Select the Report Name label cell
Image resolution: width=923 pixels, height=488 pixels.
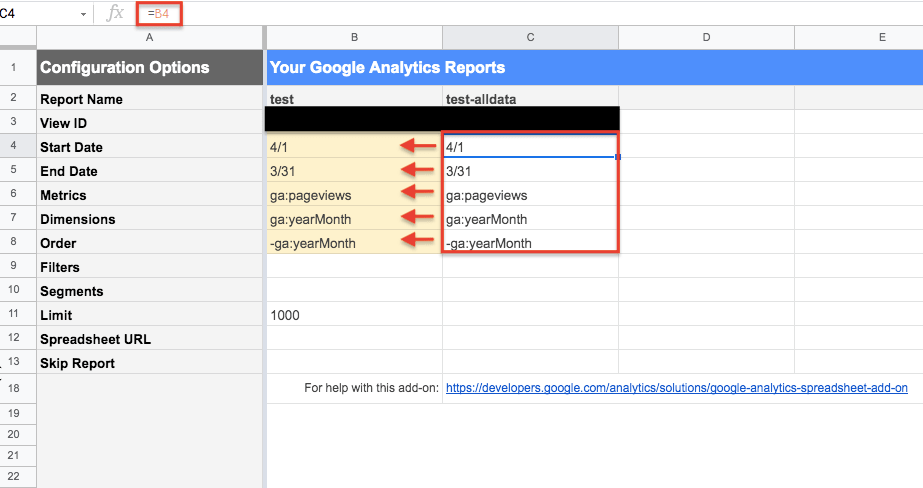(x=150, y=98)
